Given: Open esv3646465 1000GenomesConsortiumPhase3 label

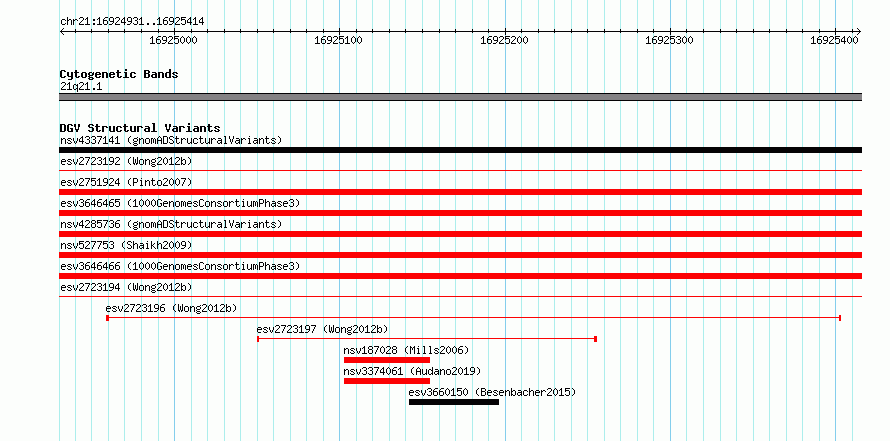Looking at the screenshot, I should pos(180,203).
